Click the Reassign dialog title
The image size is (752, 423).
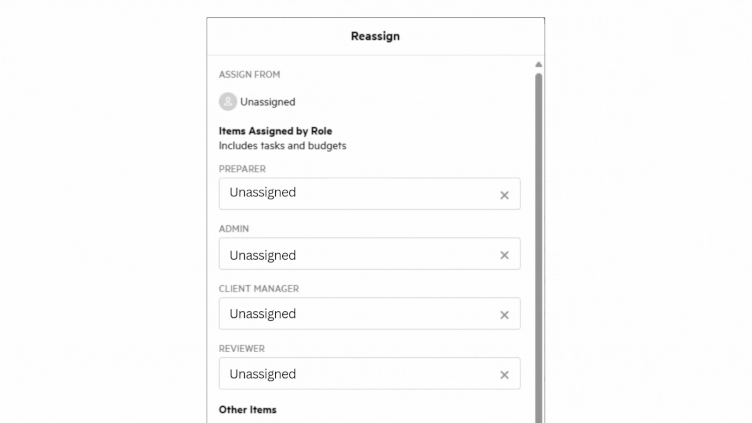[x=375, y=37]
